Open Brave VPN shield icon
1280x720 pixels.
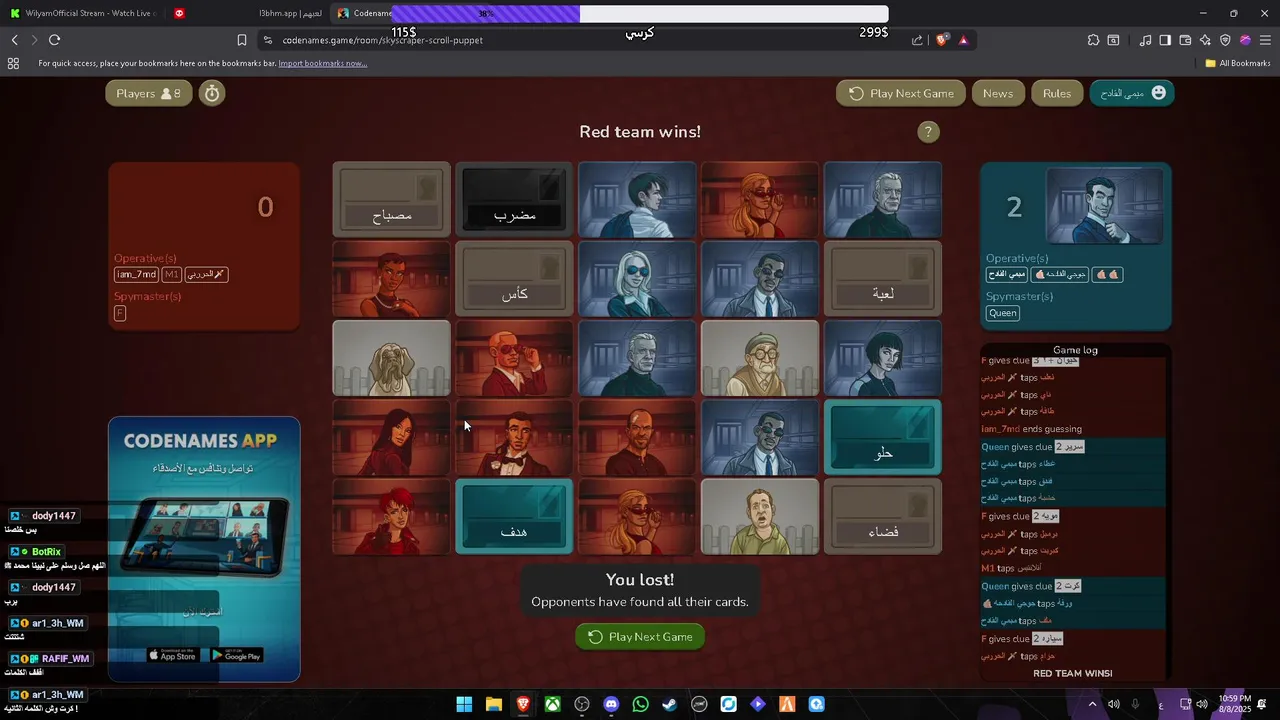tap(1225, 40)
